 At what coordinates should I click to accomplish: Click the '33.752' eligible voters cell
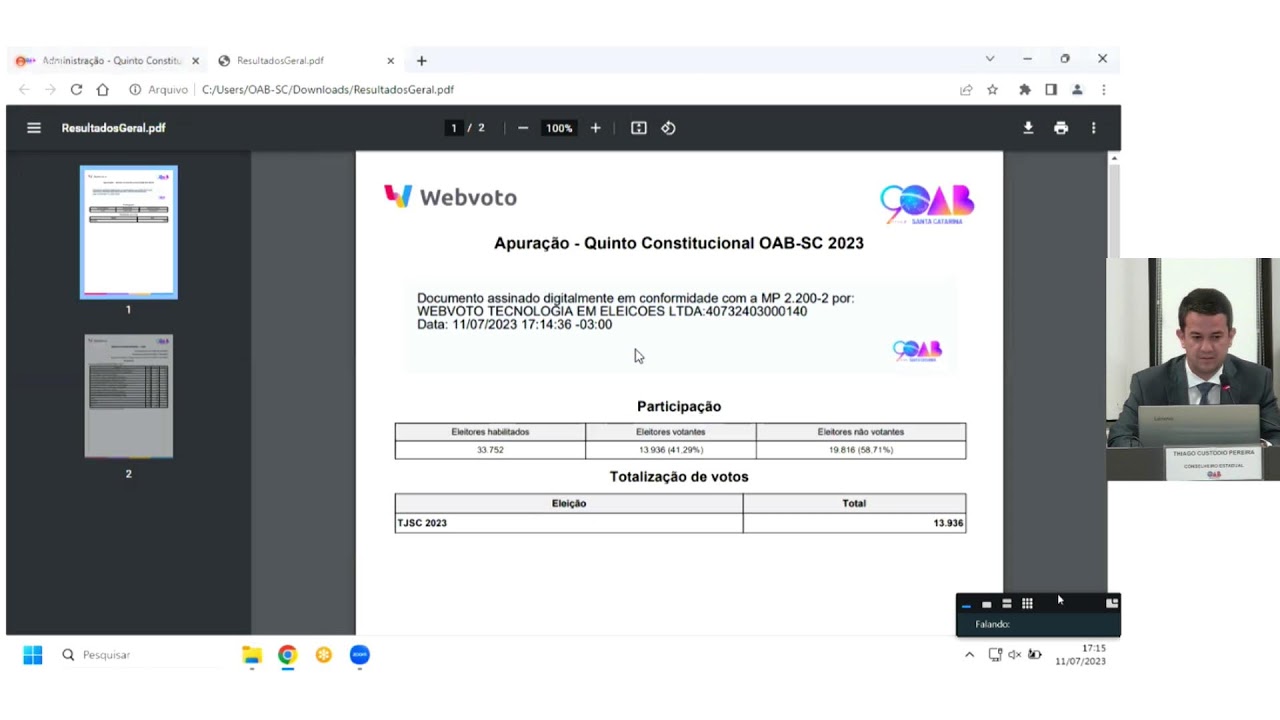click(490, 450)
